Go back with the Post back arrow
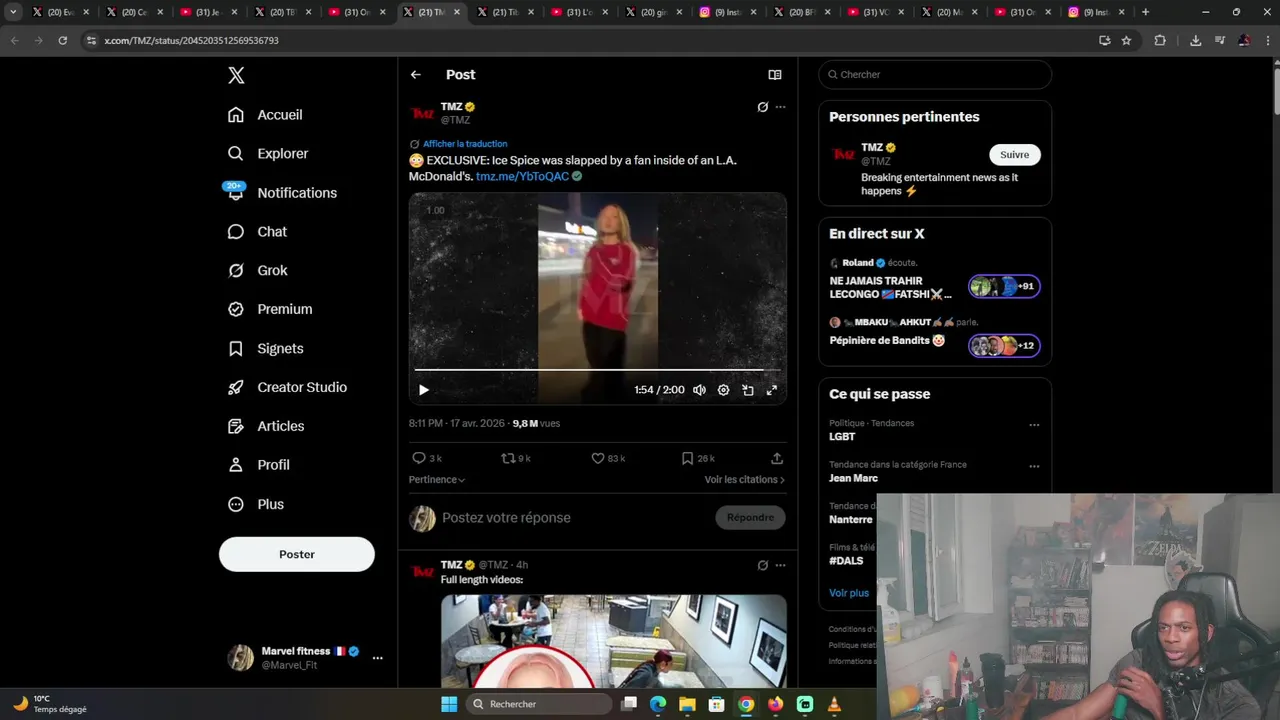The height and width of the screenshot is (720, 1280). tap(416, 75)
